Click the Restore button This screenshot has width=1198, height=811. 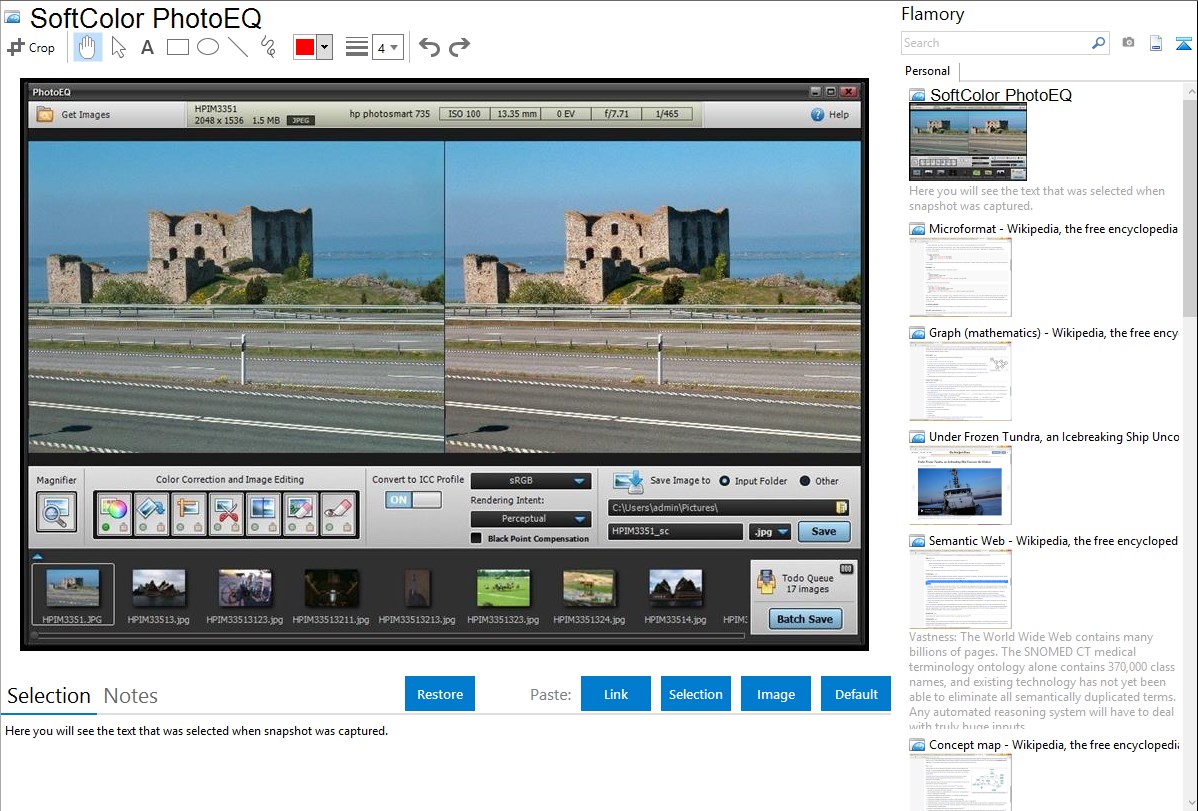[440, 694]
